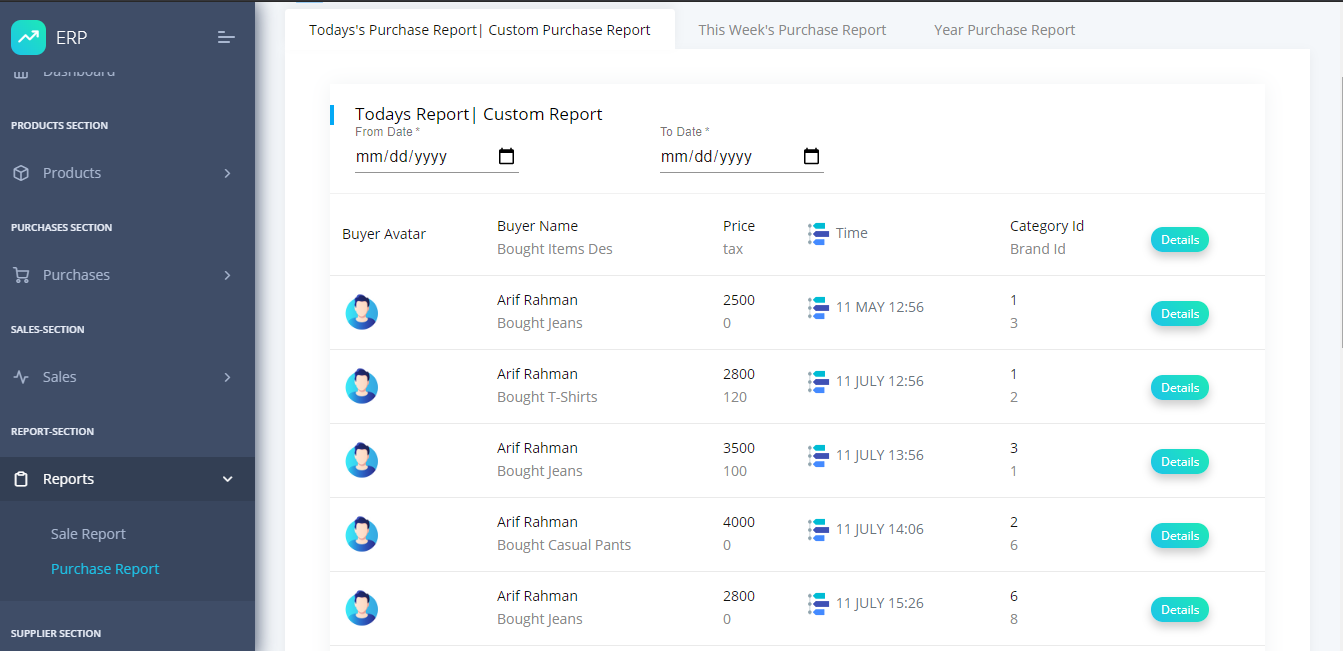Collapse sidebar with the hamburger menu icon

click(x=226, y=38)
